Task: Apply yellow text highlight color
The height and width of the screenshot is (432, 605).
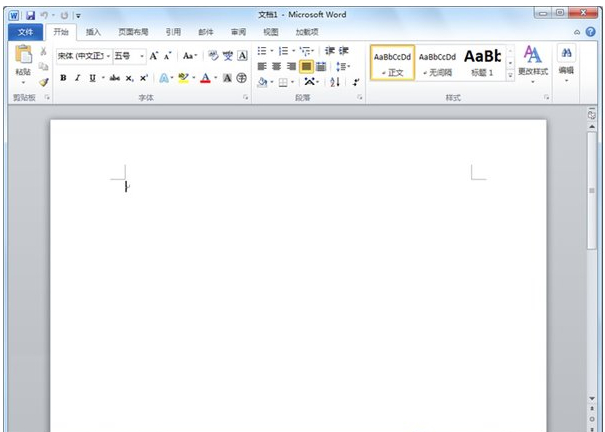Action: coord(183,78)
